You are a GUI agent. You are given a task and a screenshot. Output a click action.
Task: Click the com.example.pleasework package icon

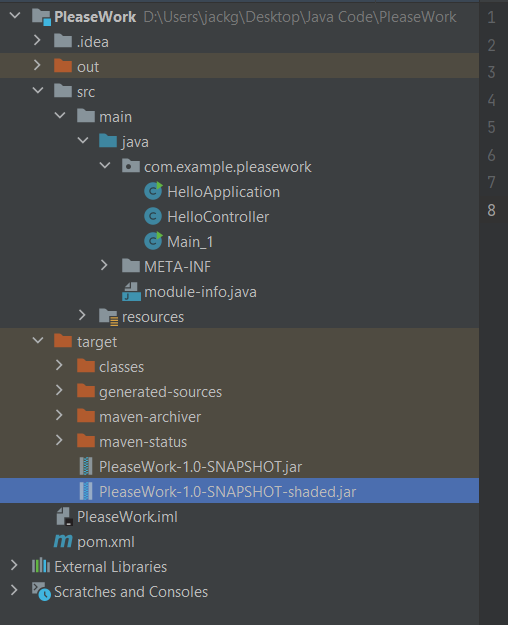(x=131, y=166)
